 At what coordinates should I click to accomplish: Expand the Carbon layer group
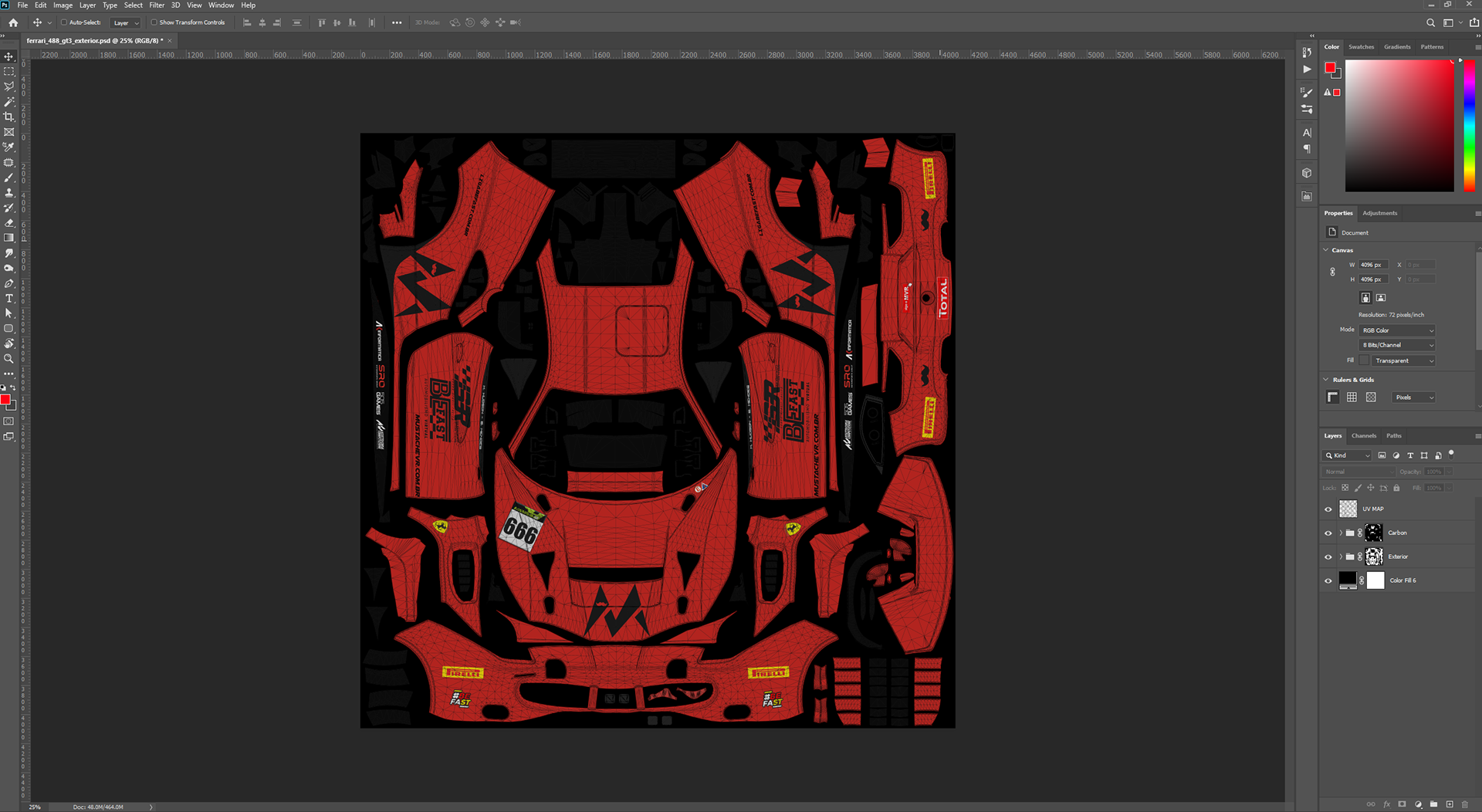(x=1341, y=533)
